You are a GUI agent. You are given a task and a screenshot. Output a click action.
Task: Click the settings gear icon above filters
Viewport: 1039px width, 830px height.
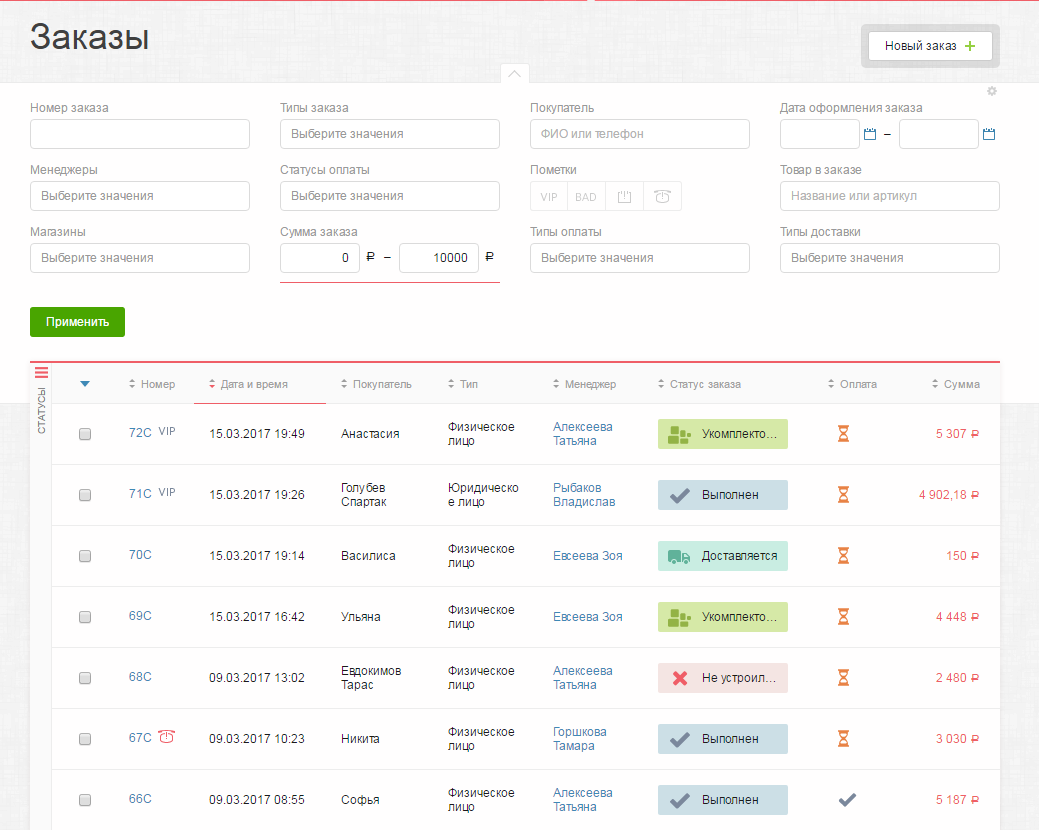pos(992,91)
